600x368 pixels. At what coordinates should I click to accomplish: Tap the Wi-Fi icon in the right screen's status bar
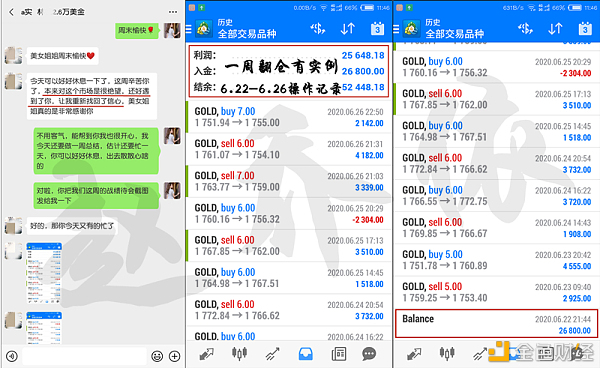[532, 7]
